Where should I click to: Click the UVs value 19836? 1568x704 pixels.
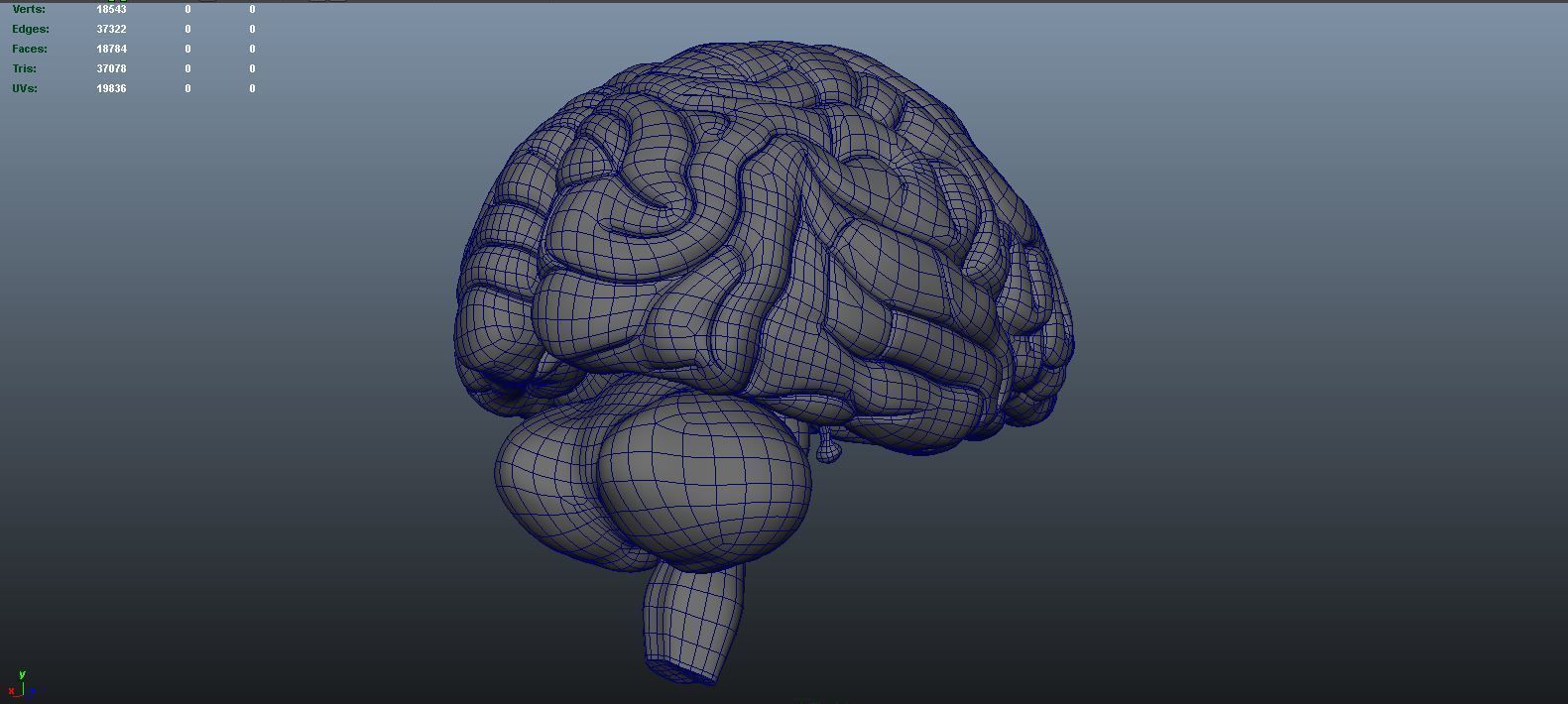coord(111,88)
